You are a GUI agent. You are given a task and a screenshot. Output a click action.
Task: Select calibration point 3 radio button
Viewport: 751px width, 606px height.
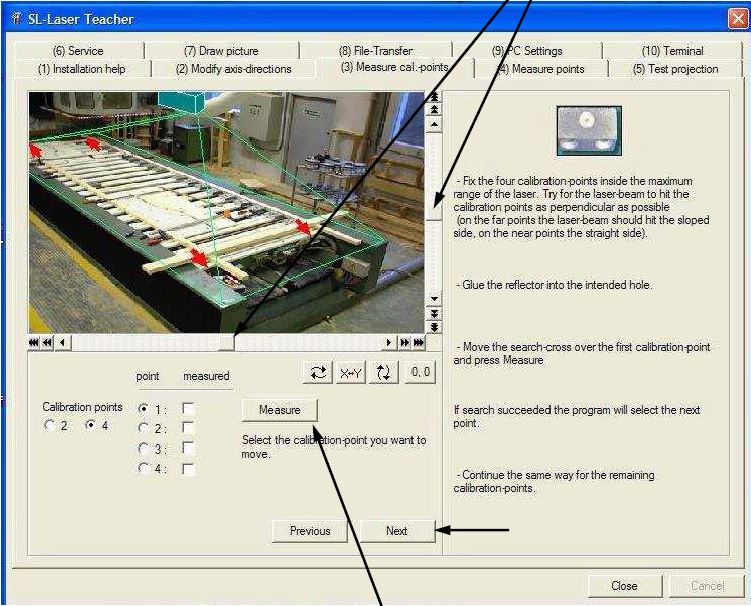144,449
